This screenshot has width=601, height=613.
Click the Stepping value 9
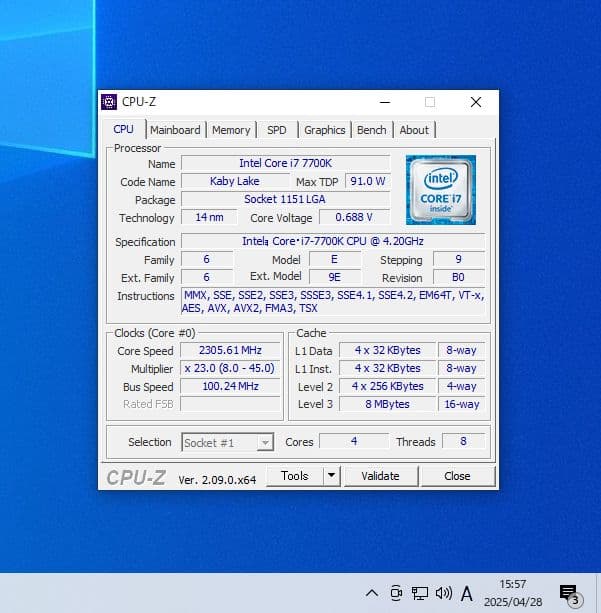click(459, 259)
